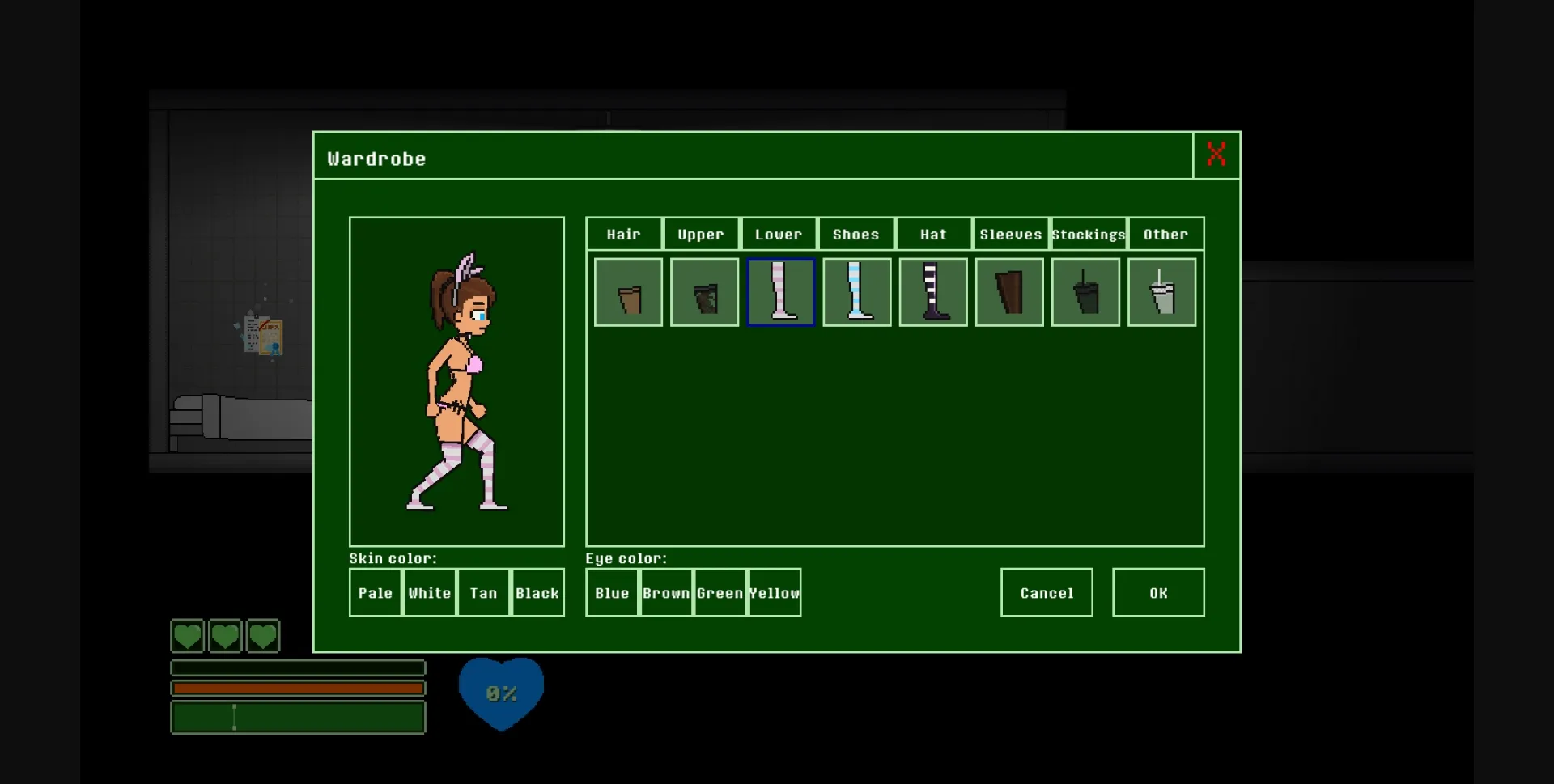Click the blue heart percentage indicator
1554x784 pixels.
coord(501,692)
